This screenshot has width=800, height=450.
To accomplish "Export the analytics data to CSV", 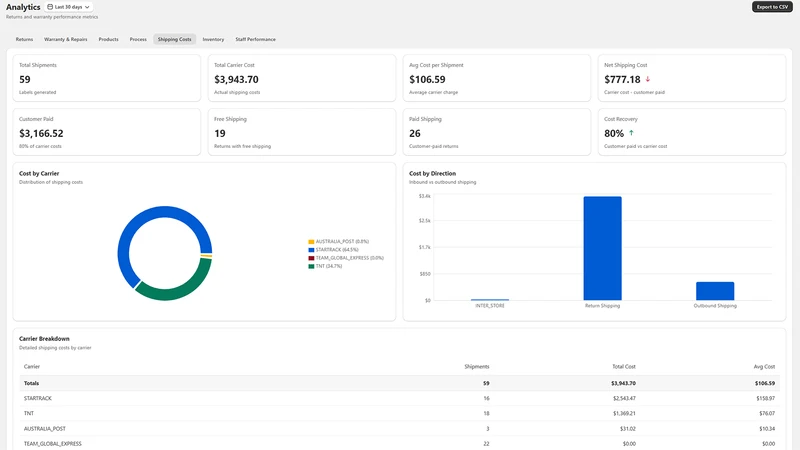I will point(772,7).
